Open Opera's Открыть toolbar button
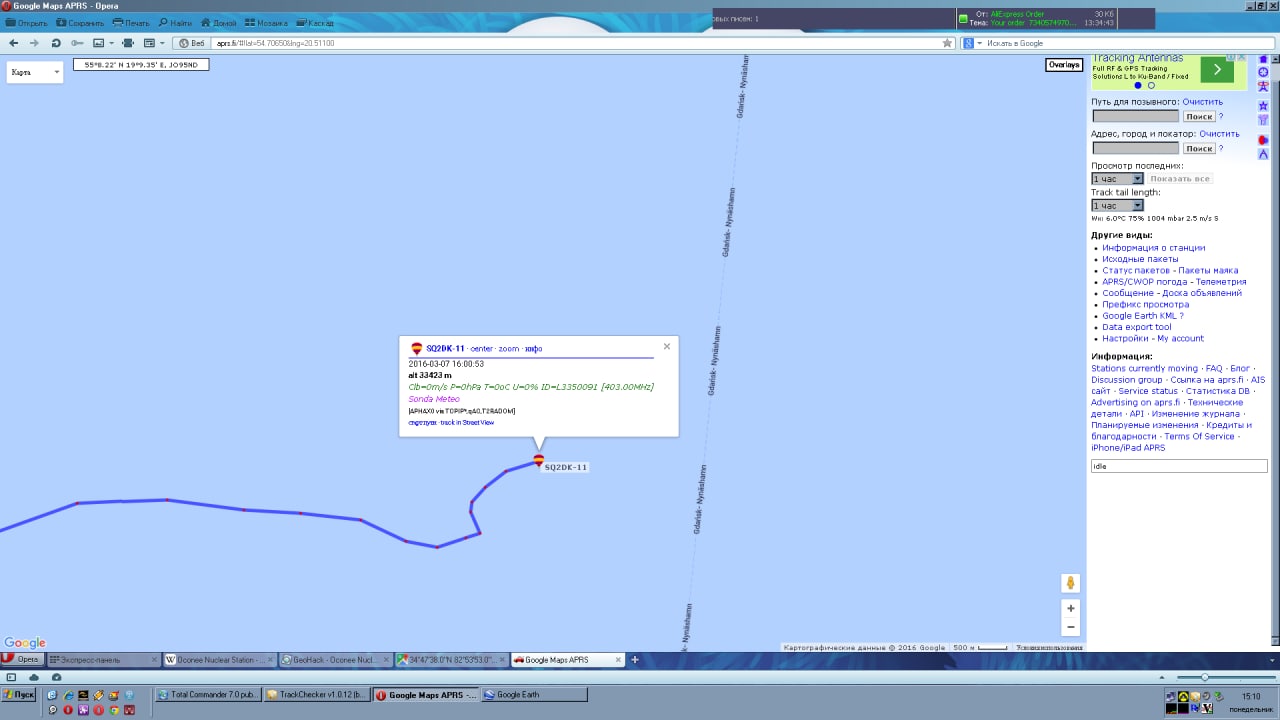Image resolution: width=1280 pixels, height=720 pixels. [27, 23]
